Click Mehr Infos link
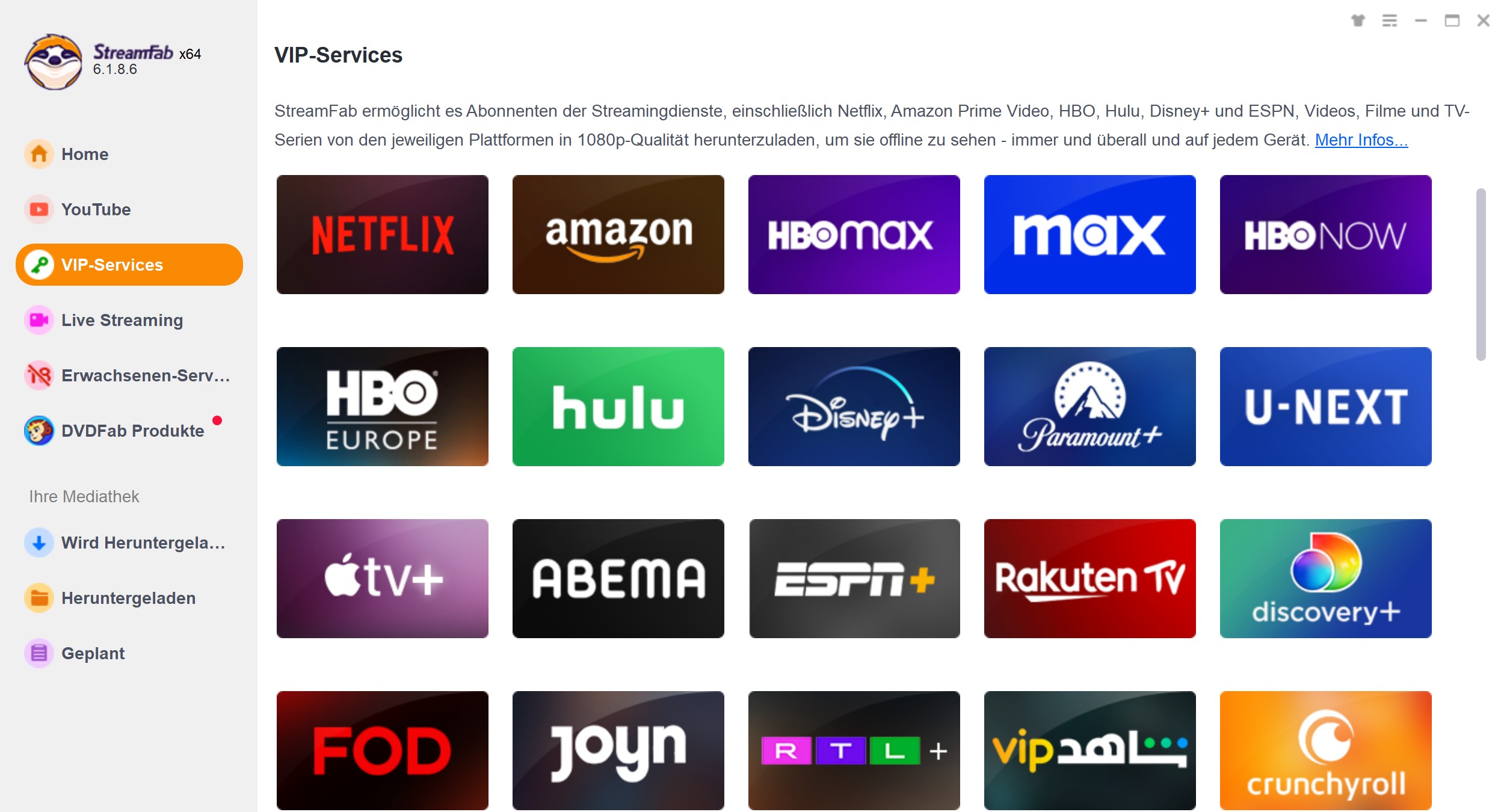Viewport: 1504px width, 812px height. point(1363,140)
